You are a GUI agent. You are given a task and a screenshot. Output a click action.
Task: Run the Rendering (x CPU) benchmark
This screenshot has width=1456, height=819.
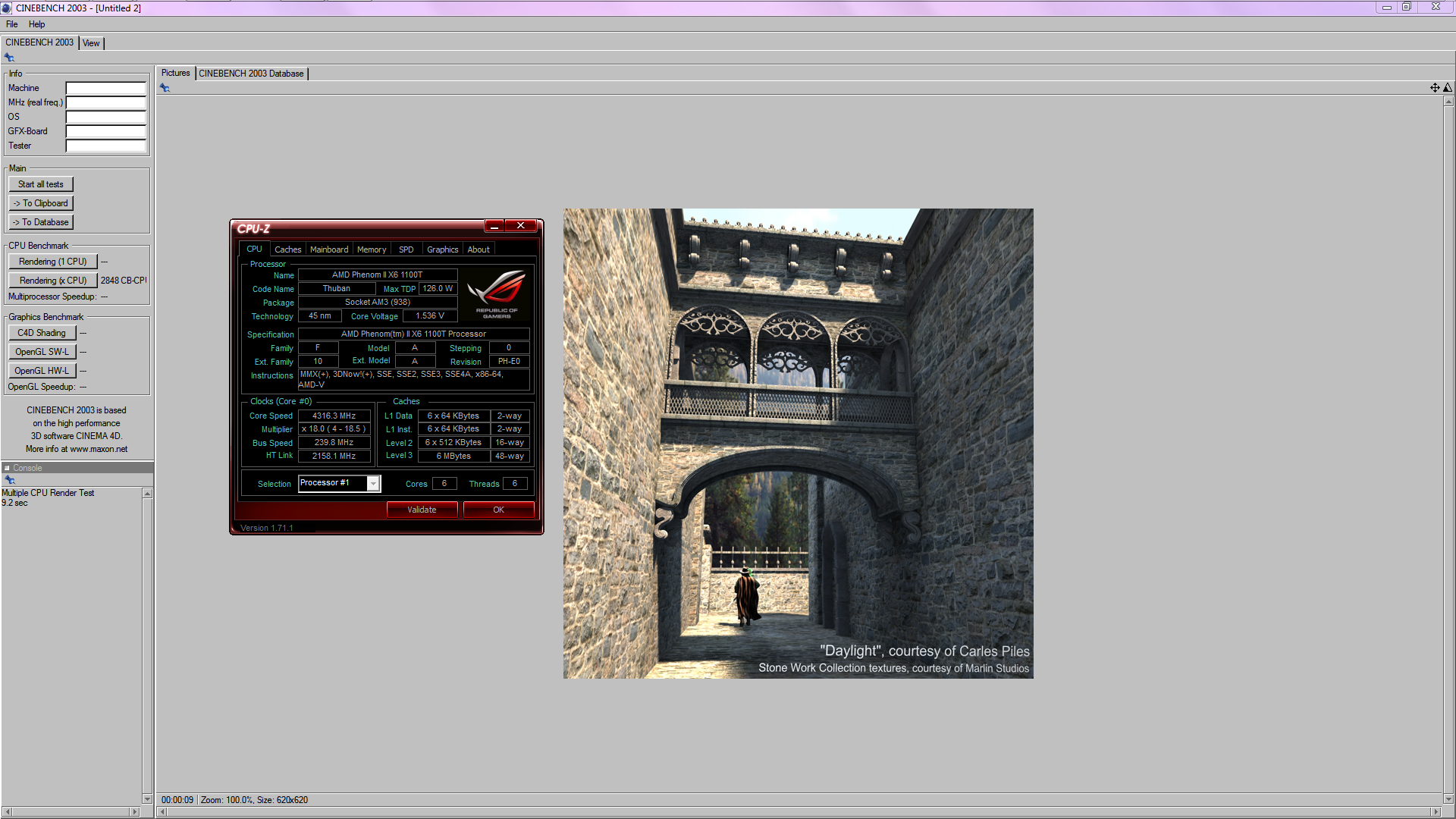[x=53, y=281]
